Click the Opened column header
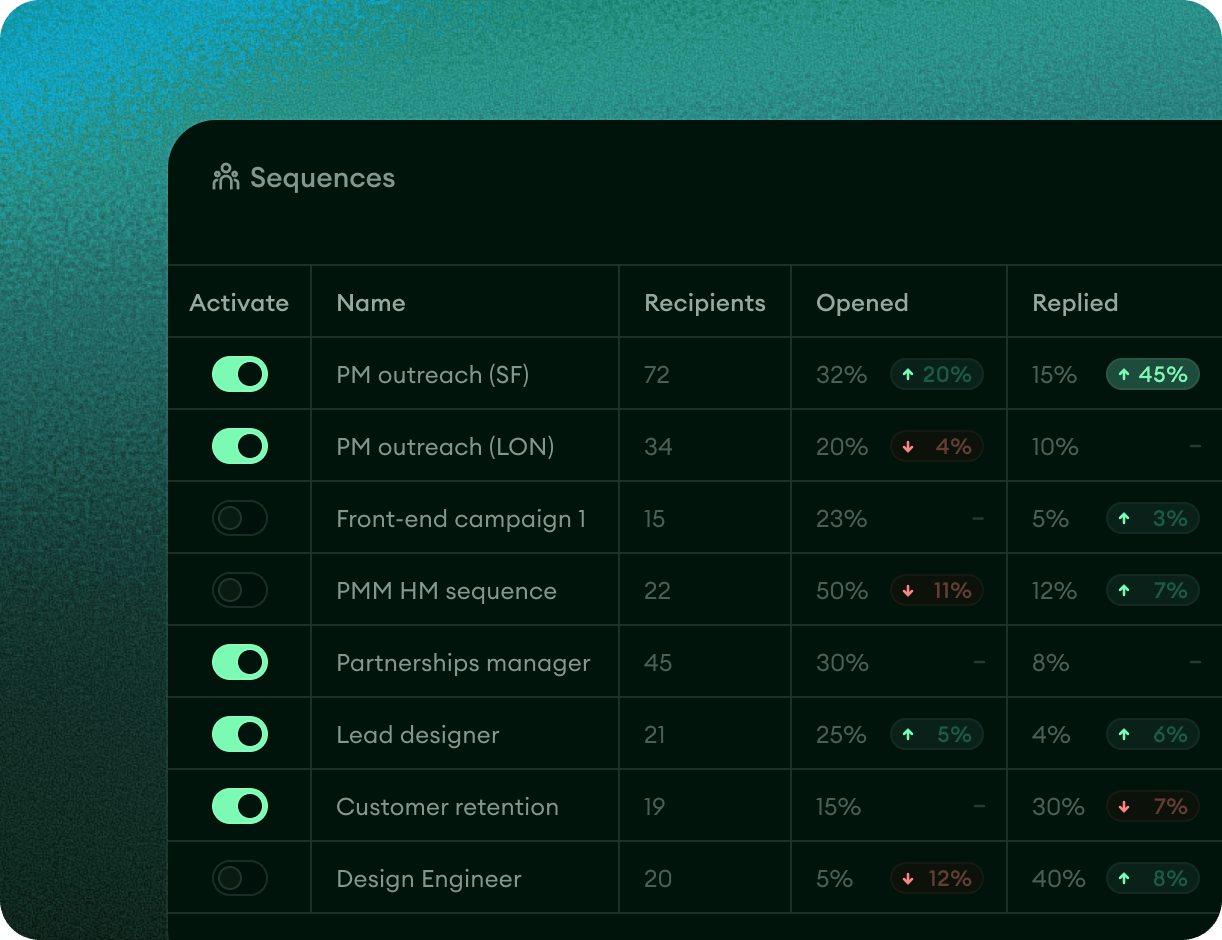Screen dimensions: 1222x940 pyautogui.click(x=862, y=303)
